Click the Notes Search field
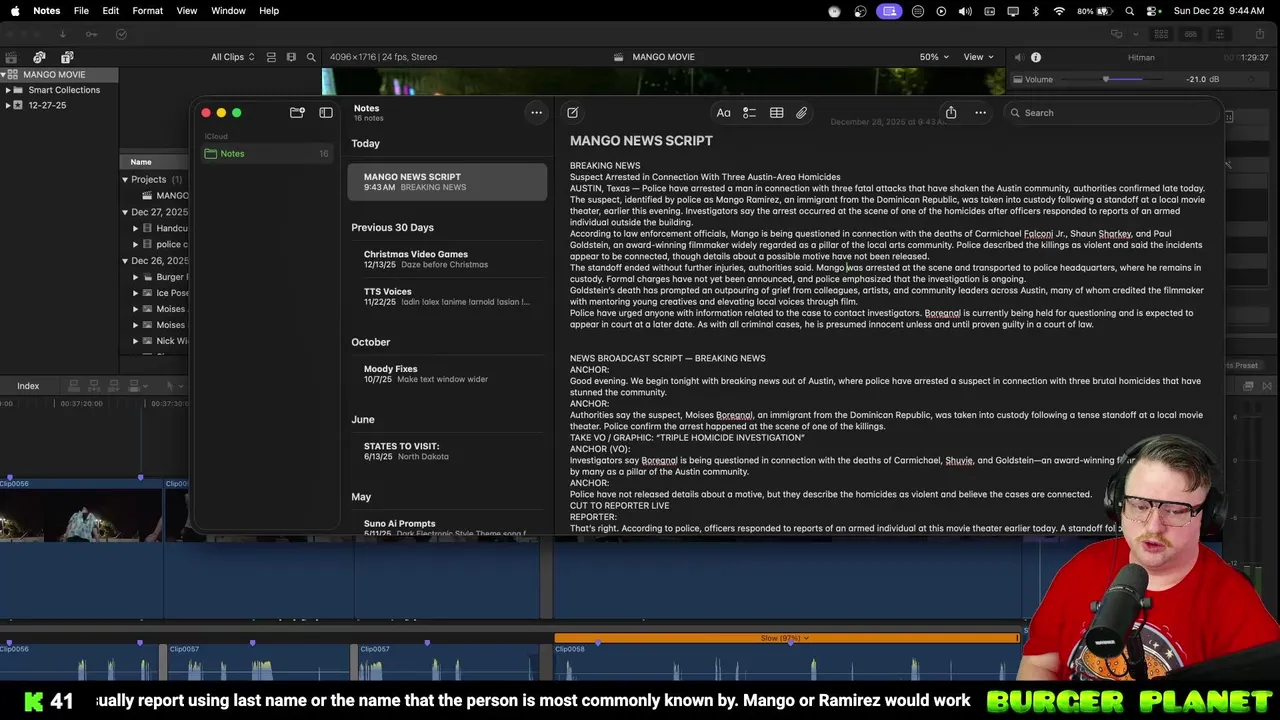1280x720 pixels. [x=1110, y=113]
